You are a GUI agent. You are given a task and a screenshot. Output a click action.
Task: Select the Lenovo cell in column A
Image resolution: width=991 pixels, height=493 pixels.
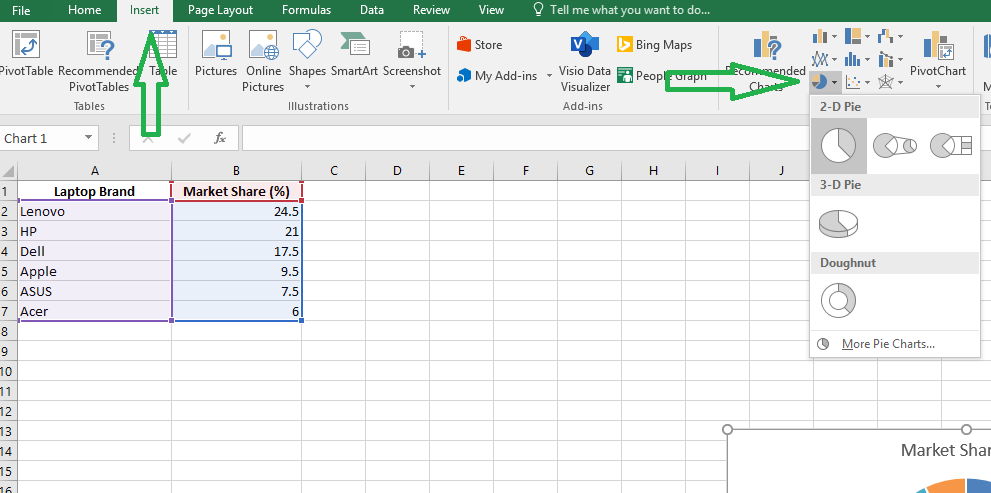pyautogui.click(x=95, y=211)
